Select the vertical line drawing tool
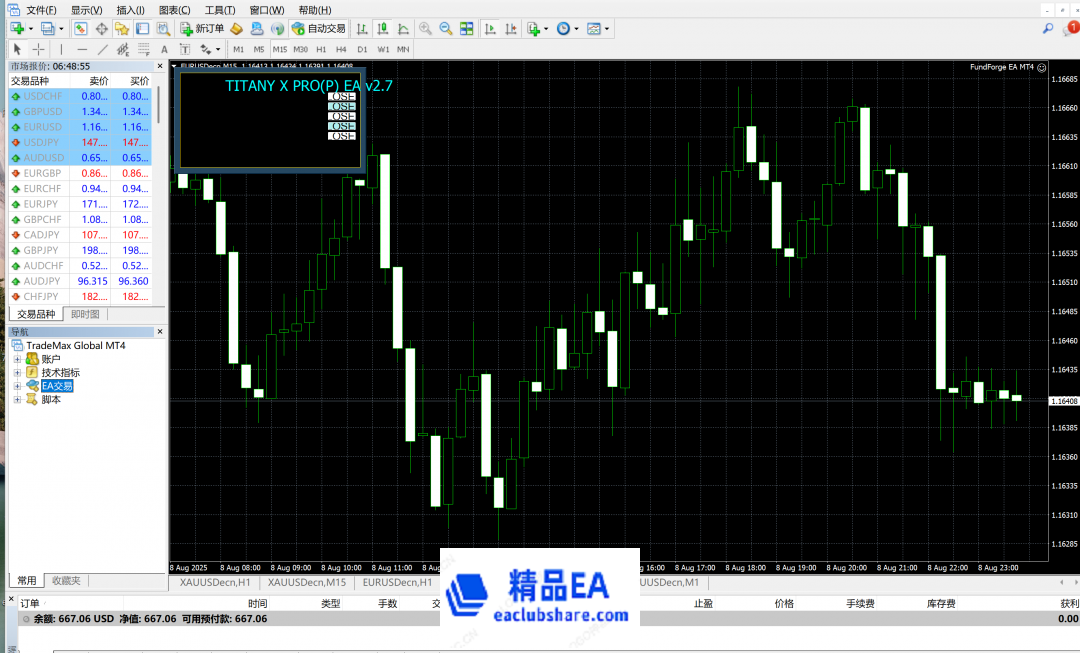Screen dimensions: 1080x653 [x=61, y=49]
